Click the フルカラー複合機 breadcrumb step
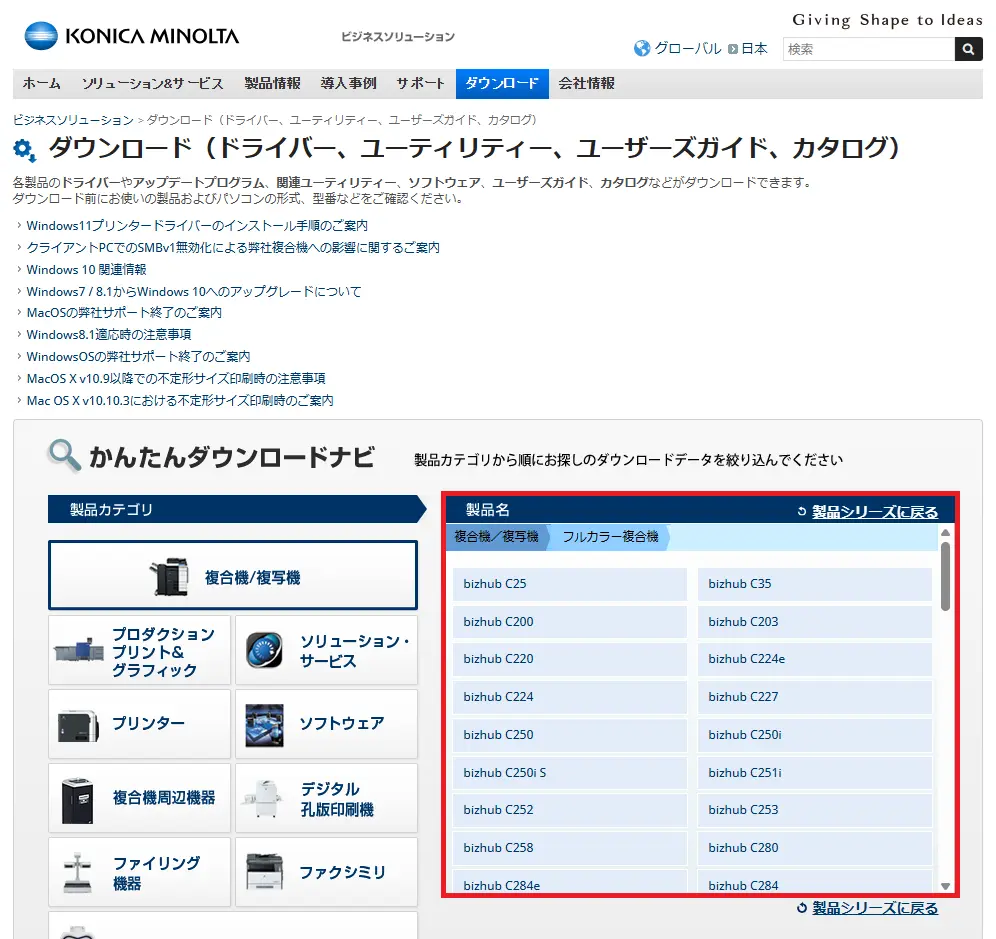The height and width of the screenshot is (939, 996). 610,537
